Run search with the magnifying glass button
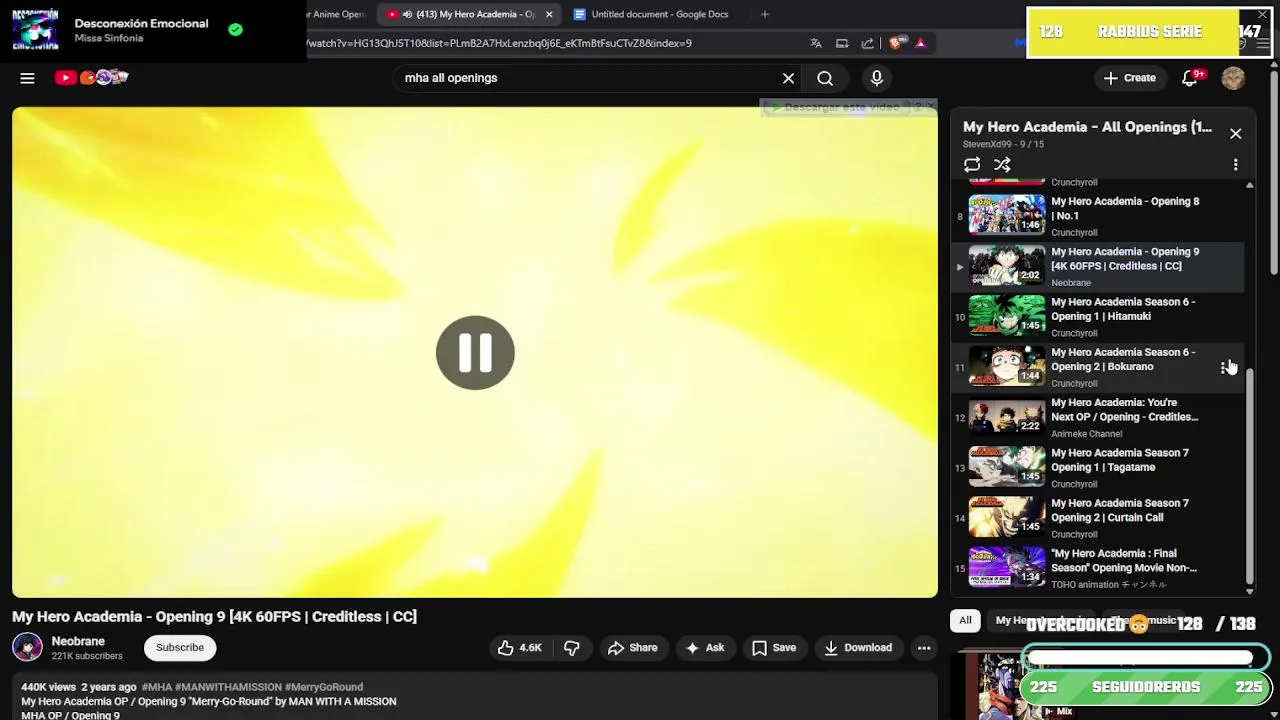The width and height of the screenshot is (1280, 720). coord(825,78)
